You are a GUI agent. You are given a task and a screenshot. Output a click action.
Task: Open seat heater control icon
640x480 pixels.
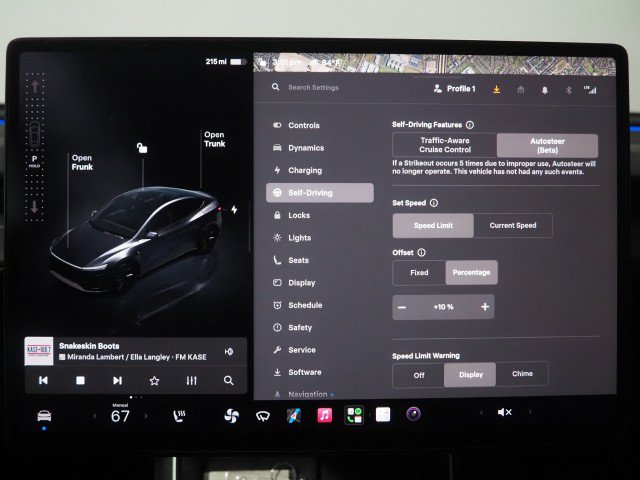[179, 416]
